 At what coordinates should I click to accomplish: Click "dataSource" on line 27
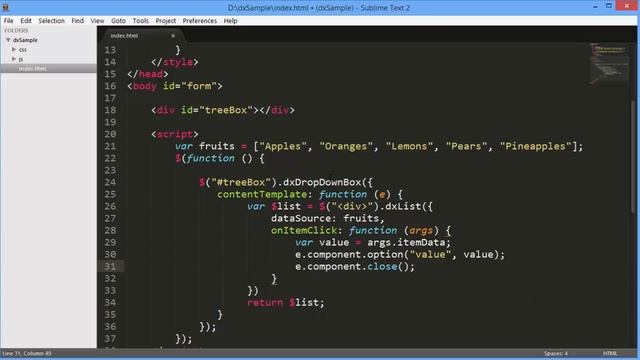point(301,218)
